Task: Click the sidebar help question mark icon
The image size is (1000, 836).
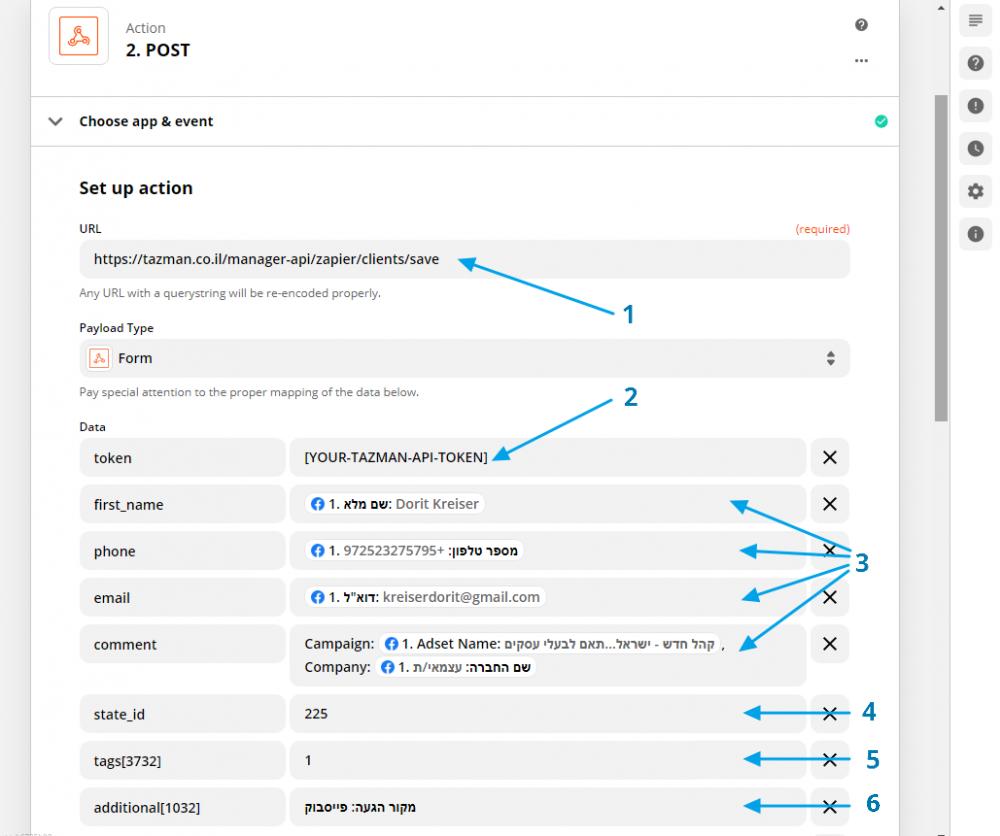Action: click(975, 64)
